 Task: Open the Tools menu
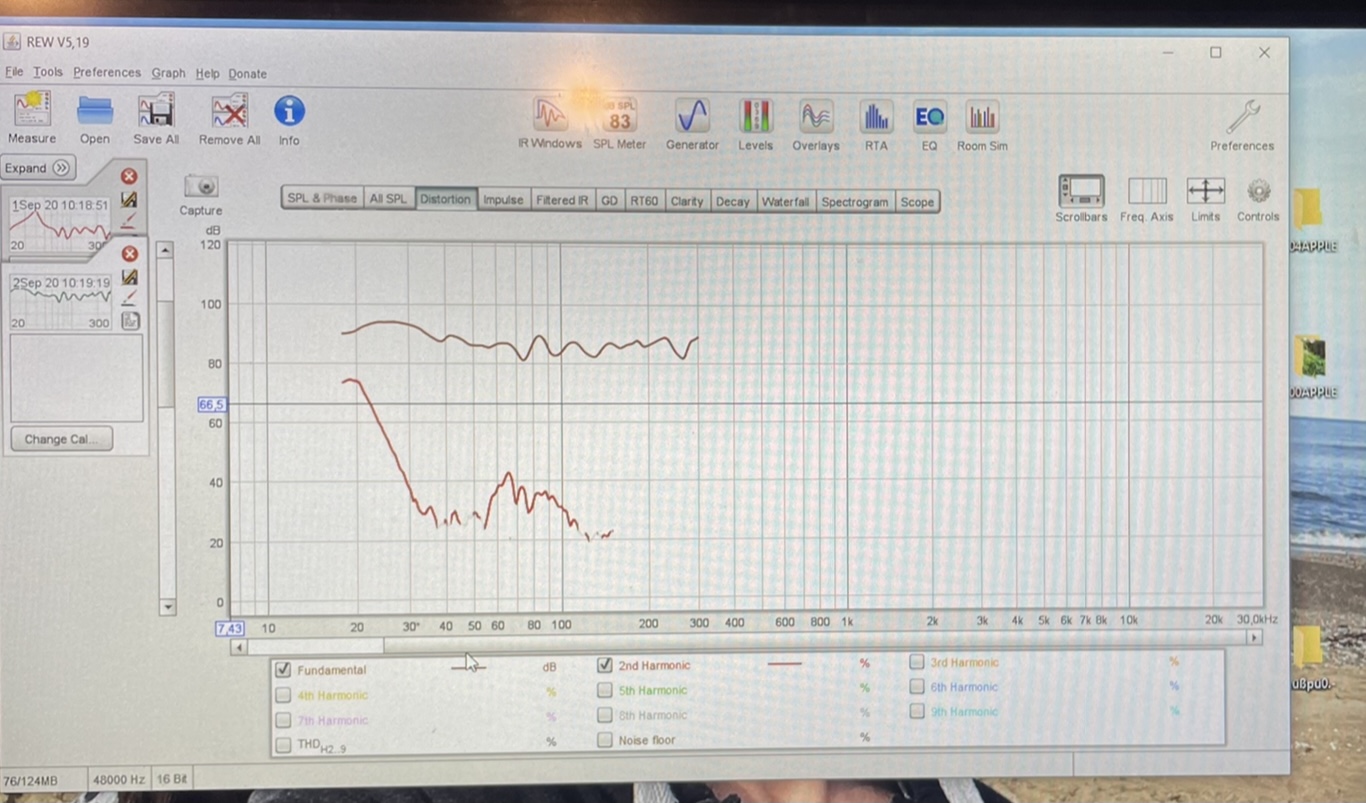click(x=47, y=73)
